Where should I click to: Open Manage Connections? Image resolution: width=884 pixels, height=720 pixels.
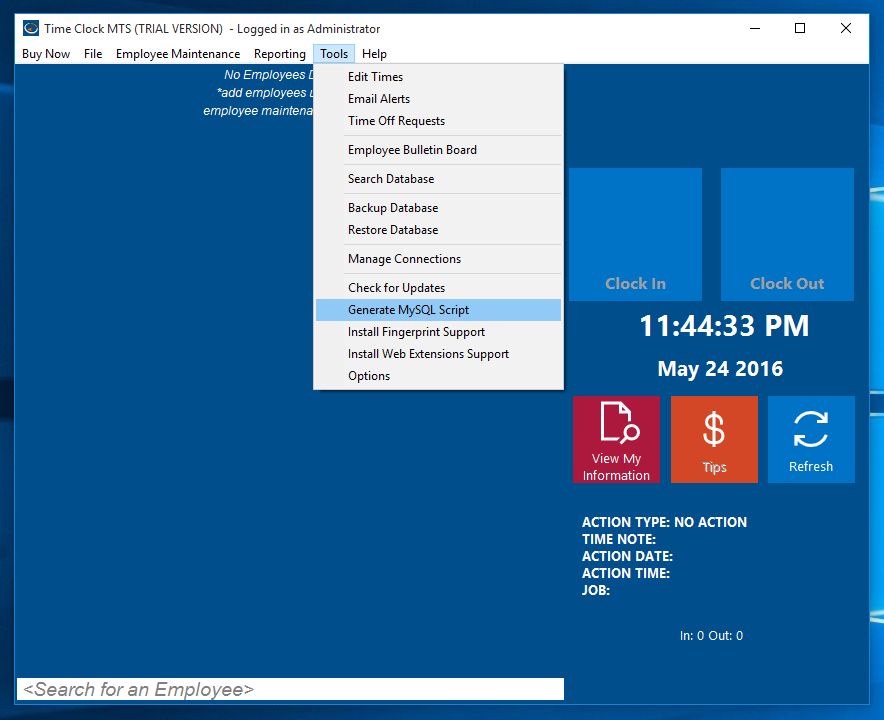[439, 259]
